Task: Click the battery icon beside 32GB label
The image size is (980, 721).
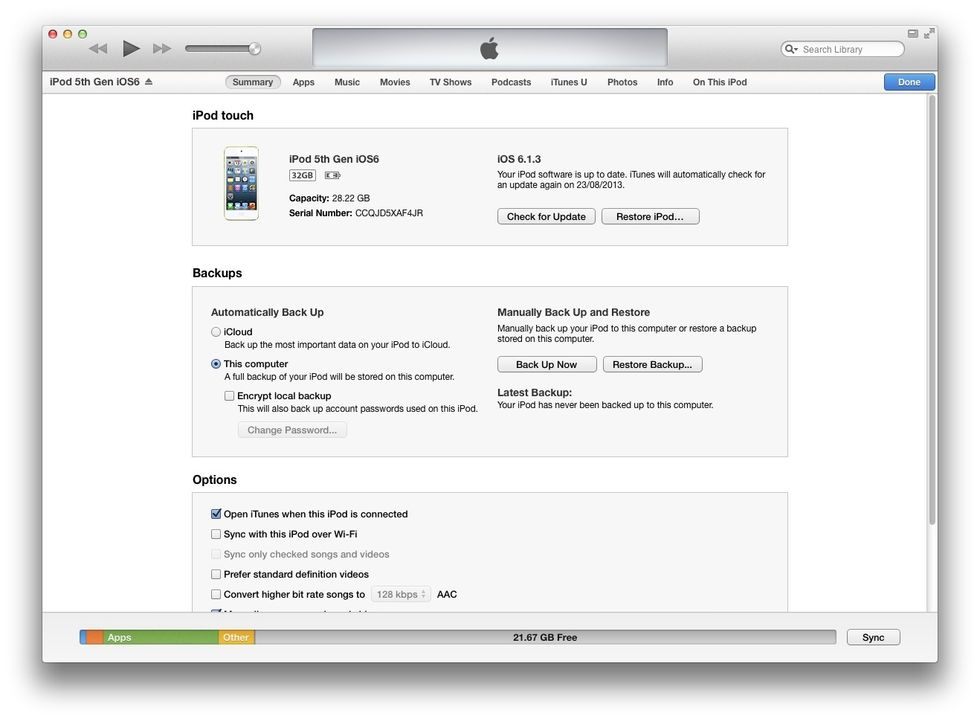Action: click(x=332, y=175)
